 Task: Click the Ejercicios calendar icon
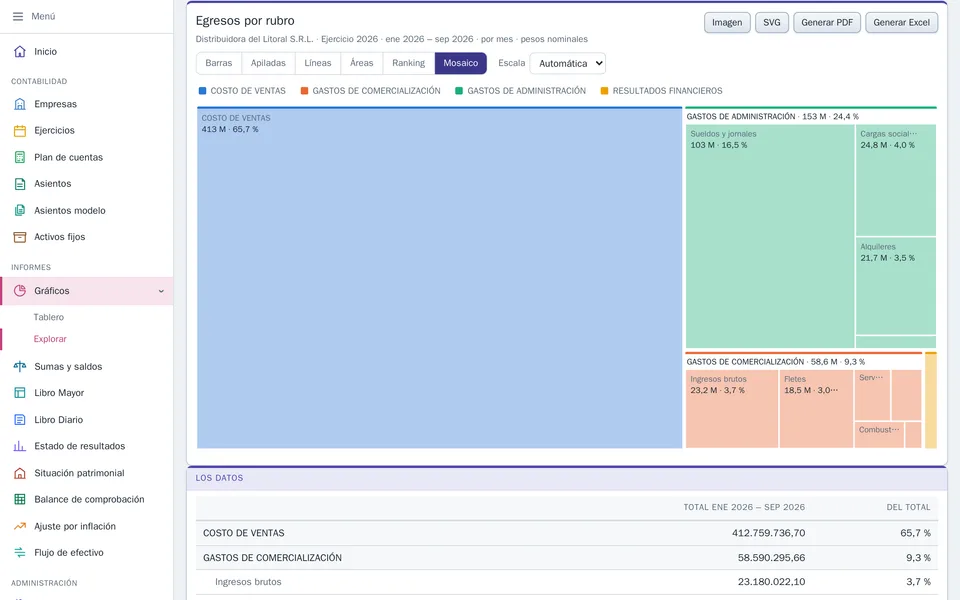[20, 130]
